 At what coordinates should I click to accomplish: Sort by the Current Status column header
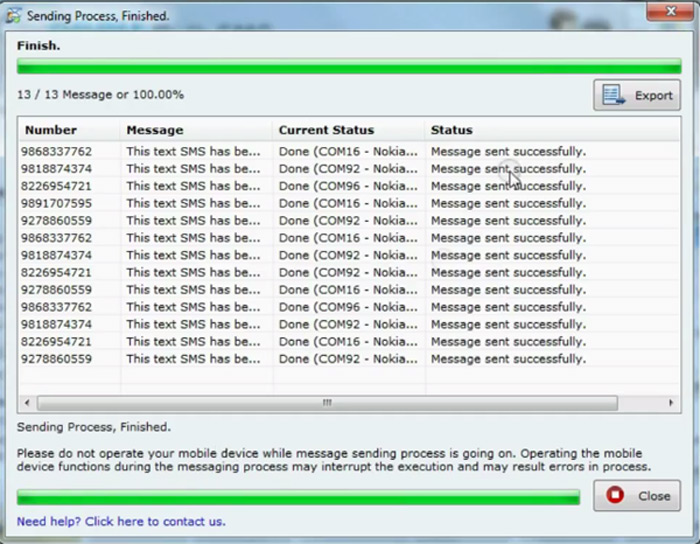coord(348,130)
